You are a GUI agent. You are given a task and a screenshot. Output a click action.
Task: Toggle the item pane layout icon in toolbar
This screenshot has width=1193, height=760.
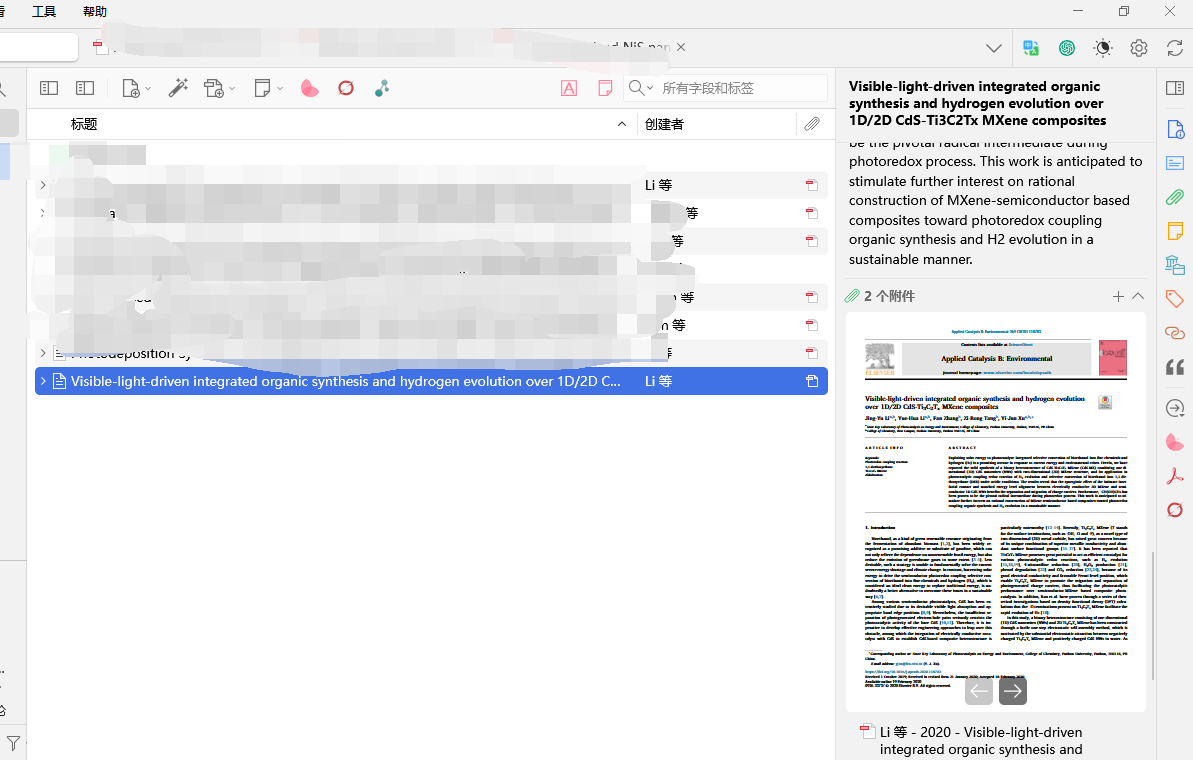(x=85, y=88)
